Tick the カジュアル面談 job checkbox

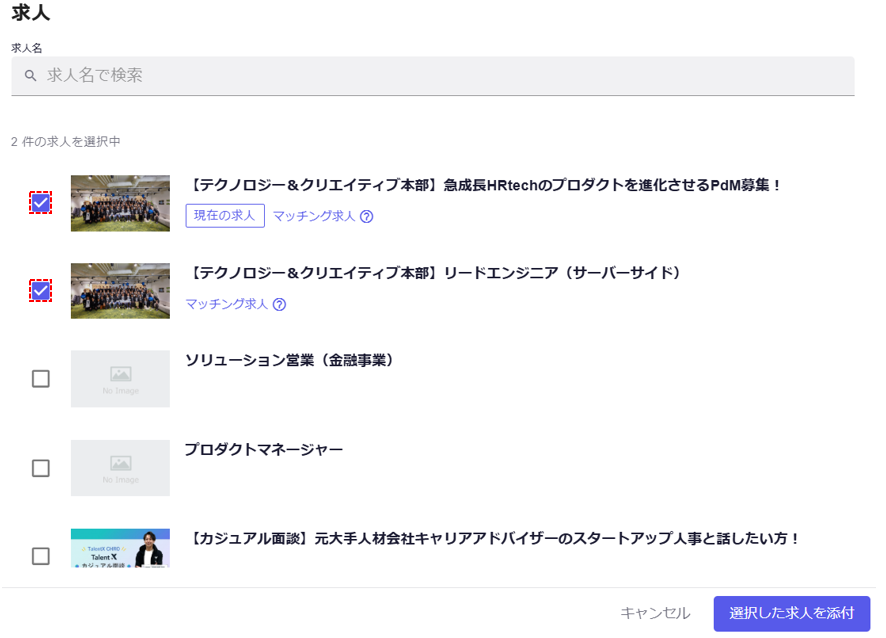[40, 556]
